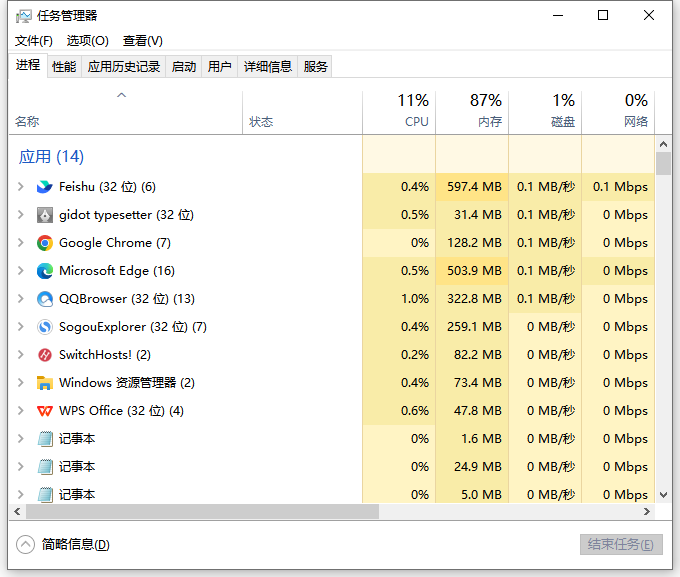Expand the Google Chrome process group
680x577 pixels.
(20, 243)
